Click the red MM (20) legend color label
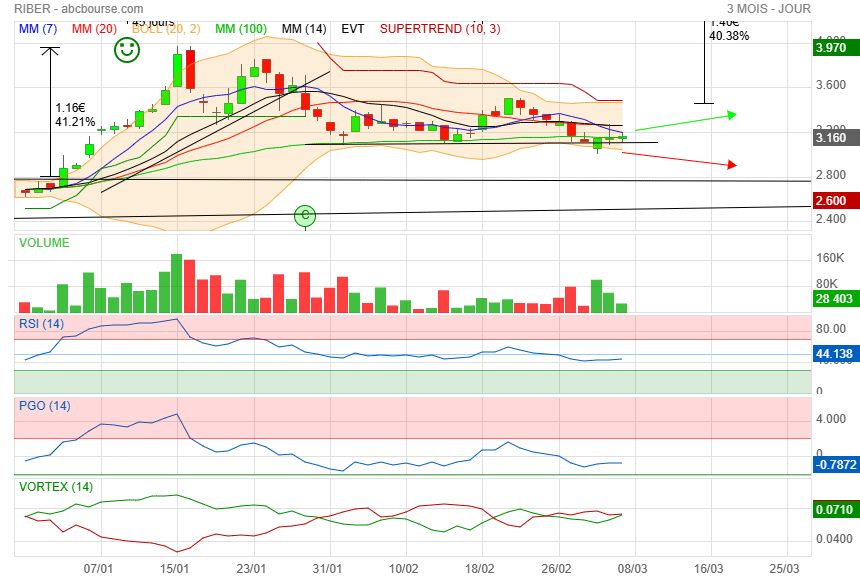 93,29
